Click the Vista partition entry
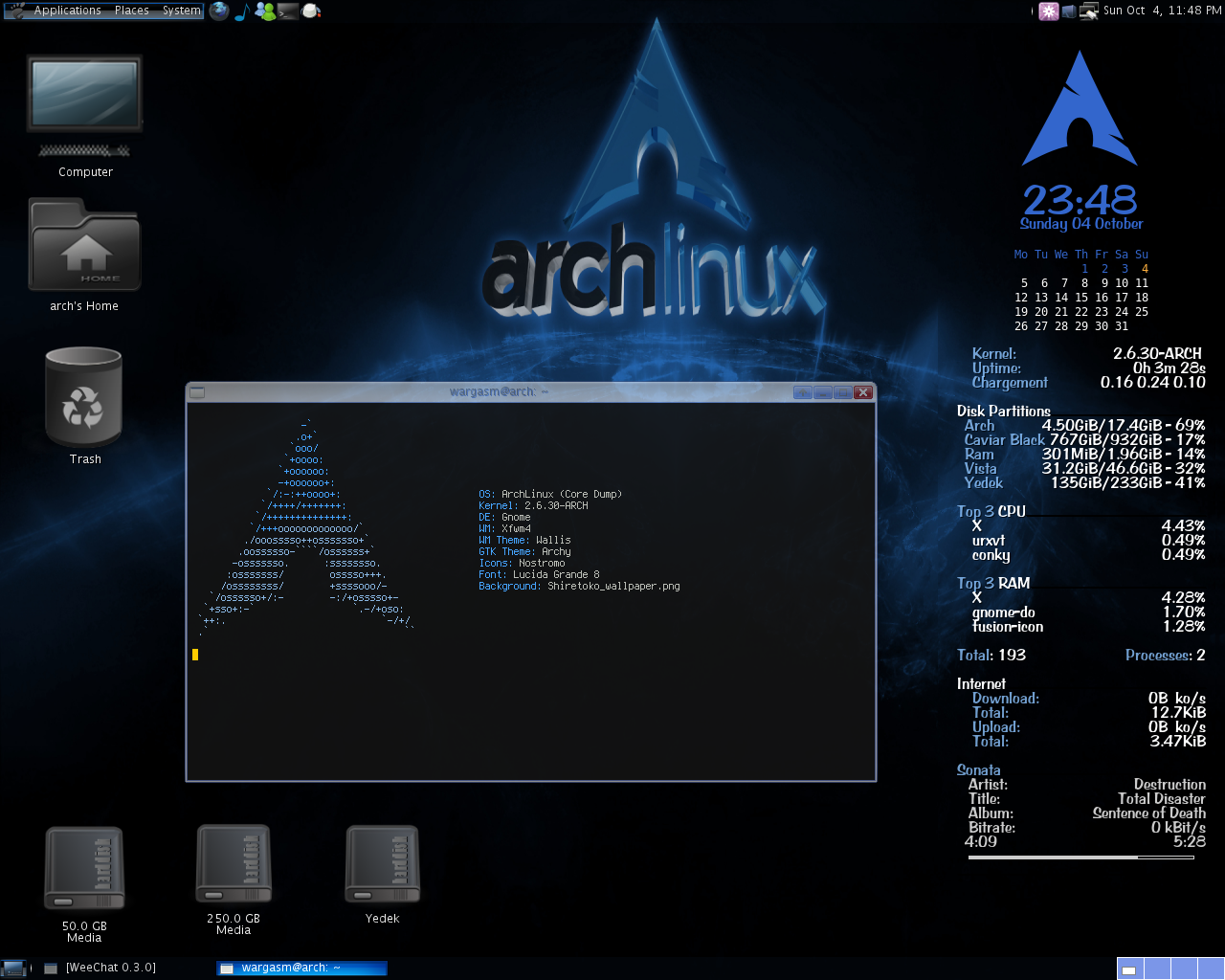The width and height of the screenshot is (1225, 980). coord(1084,469)
